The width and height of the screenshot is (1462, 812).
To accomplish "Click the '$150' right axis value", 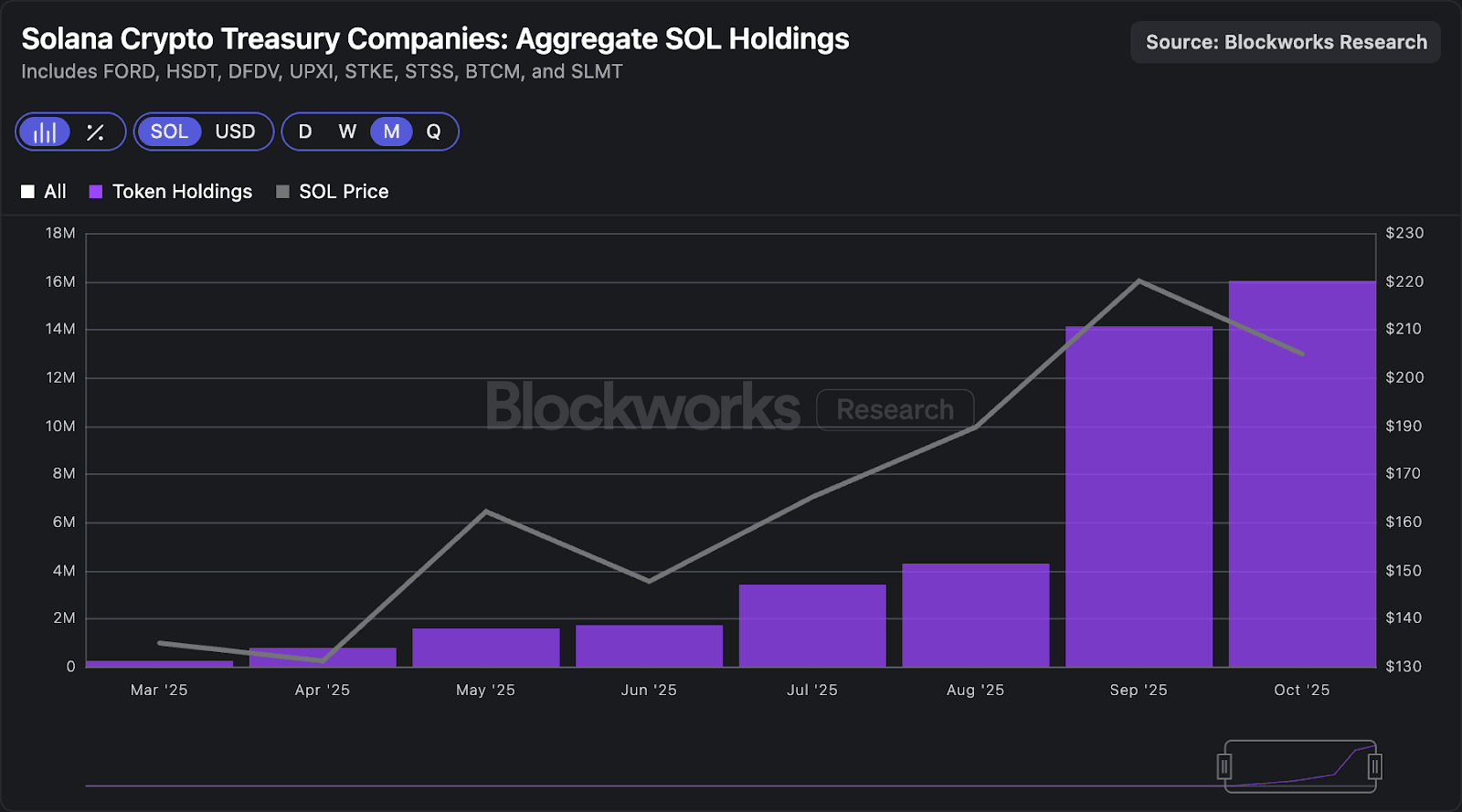I will coord(1404,571).
